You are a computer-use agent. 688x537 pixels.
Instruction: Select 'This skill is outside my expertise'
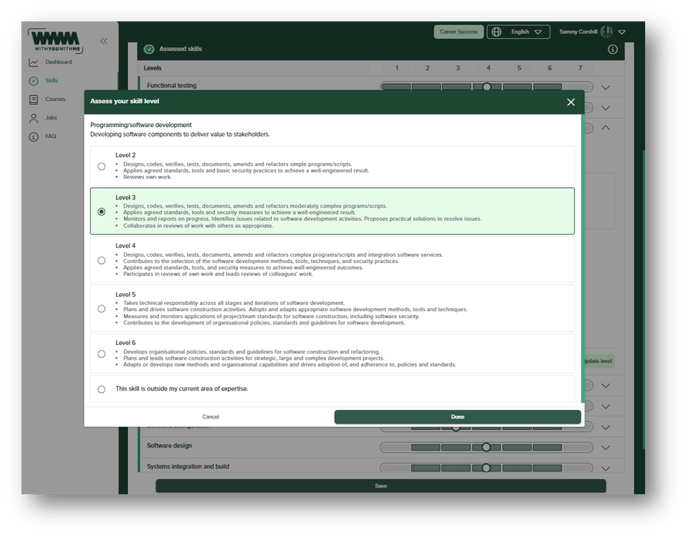102,389
